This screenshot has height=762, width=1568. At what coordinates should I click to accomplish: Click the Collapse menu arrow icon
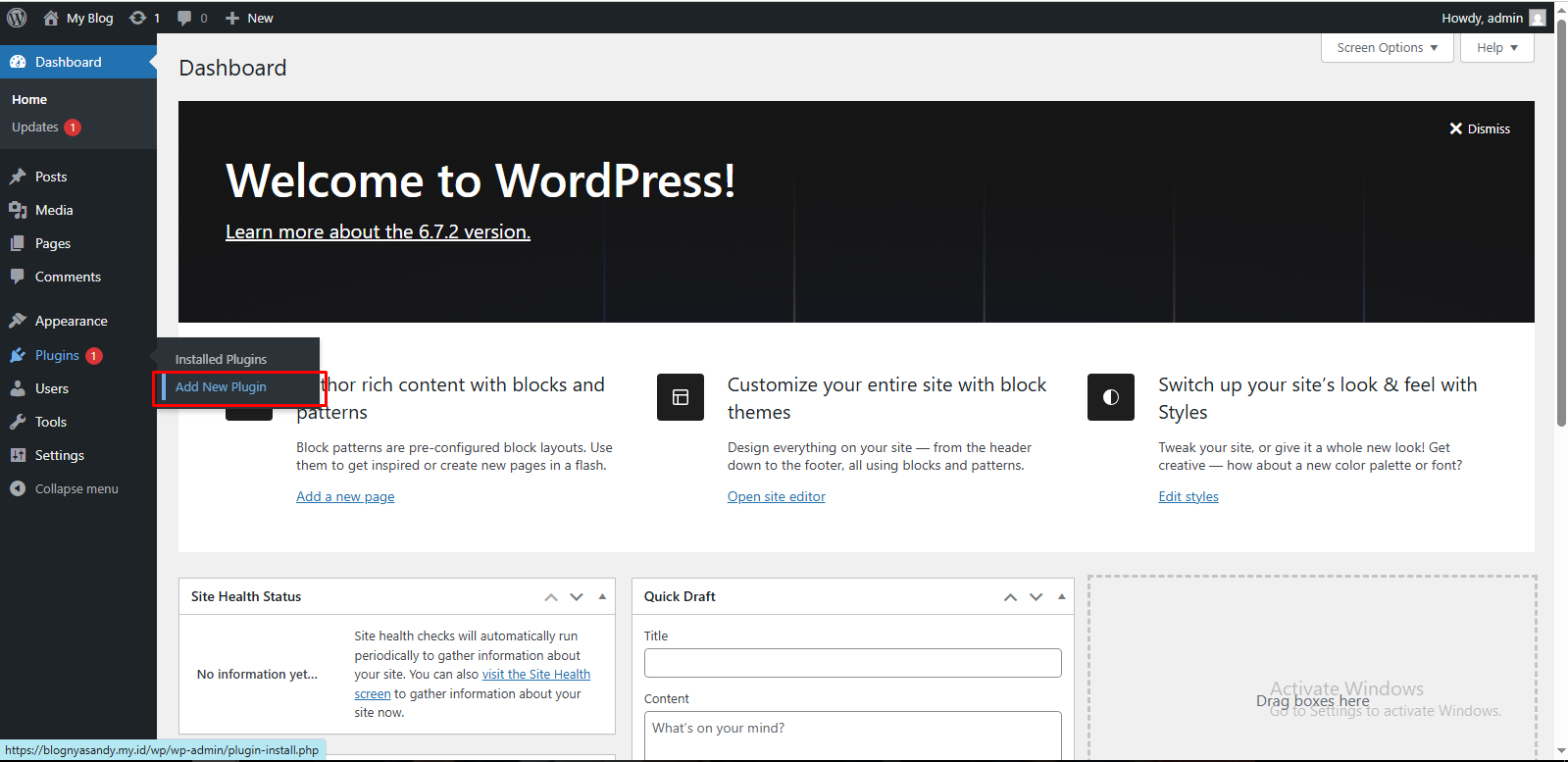pos(18,488)
